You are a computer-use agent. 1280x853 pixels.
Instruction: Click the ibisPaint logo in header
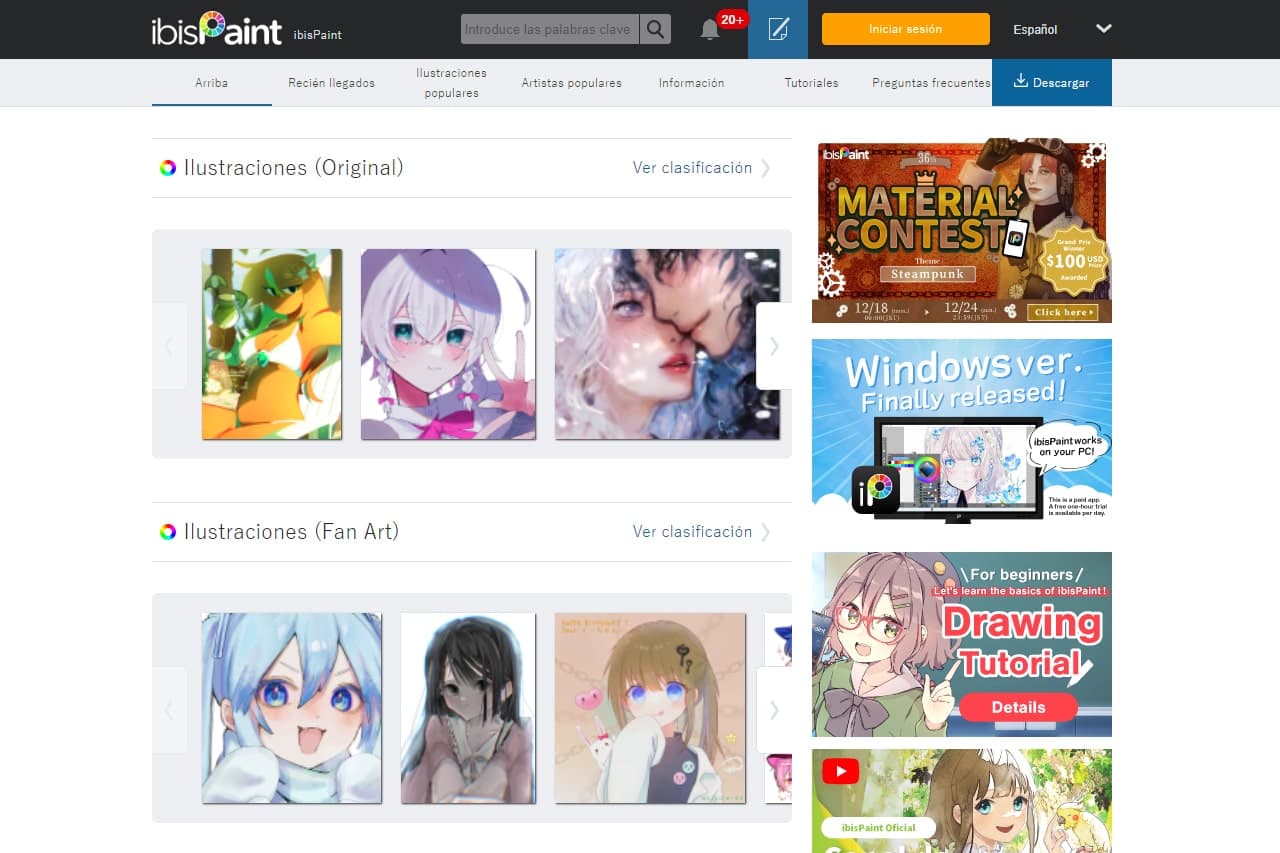coord(216,29)
